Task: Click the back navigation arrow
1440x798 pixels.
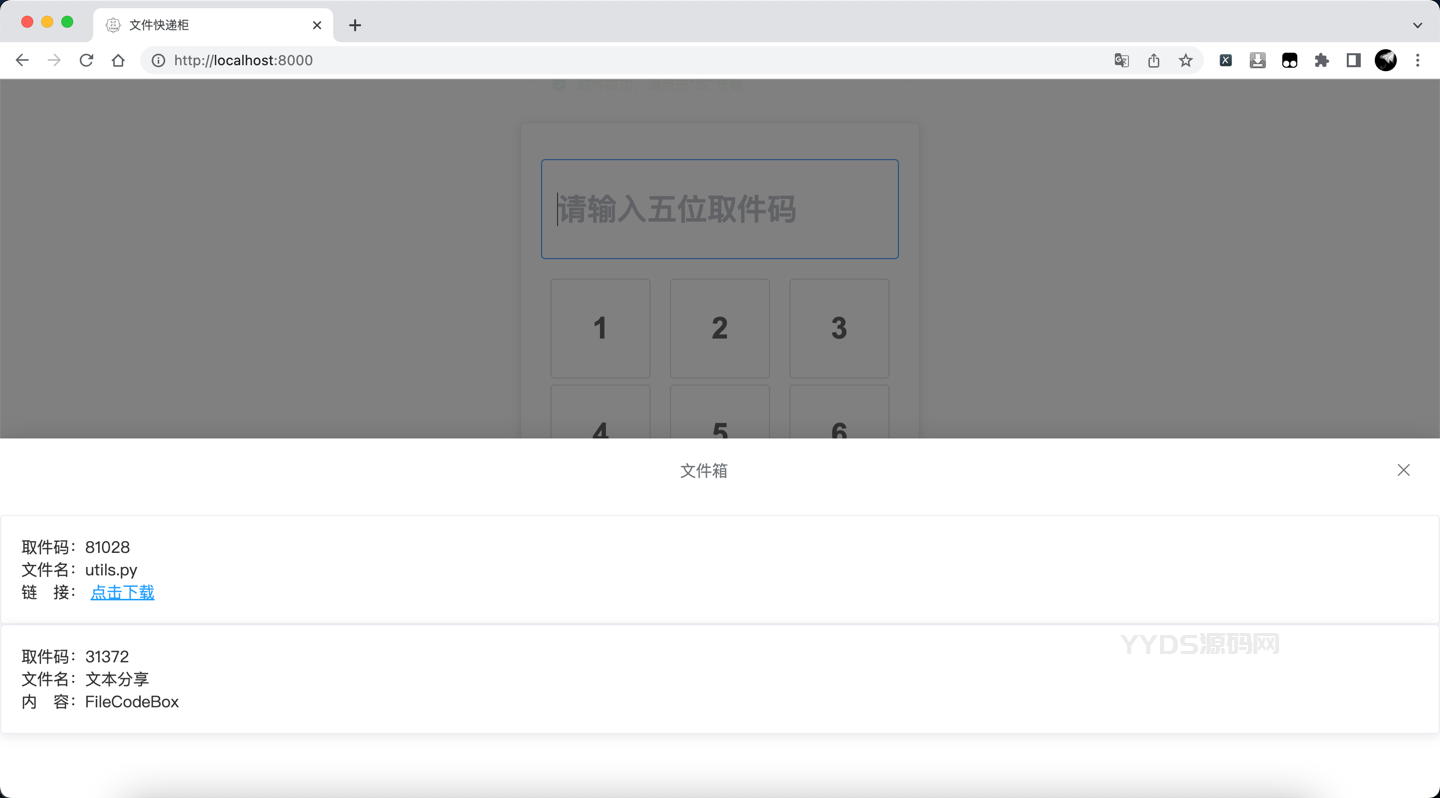Action: (22, 60)
